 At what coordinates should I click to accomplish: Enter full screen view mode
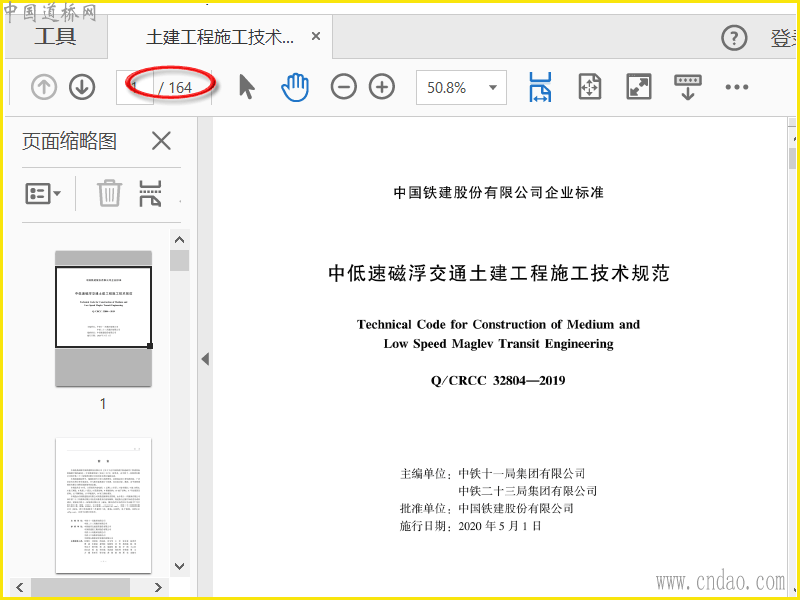coord(639,87)
